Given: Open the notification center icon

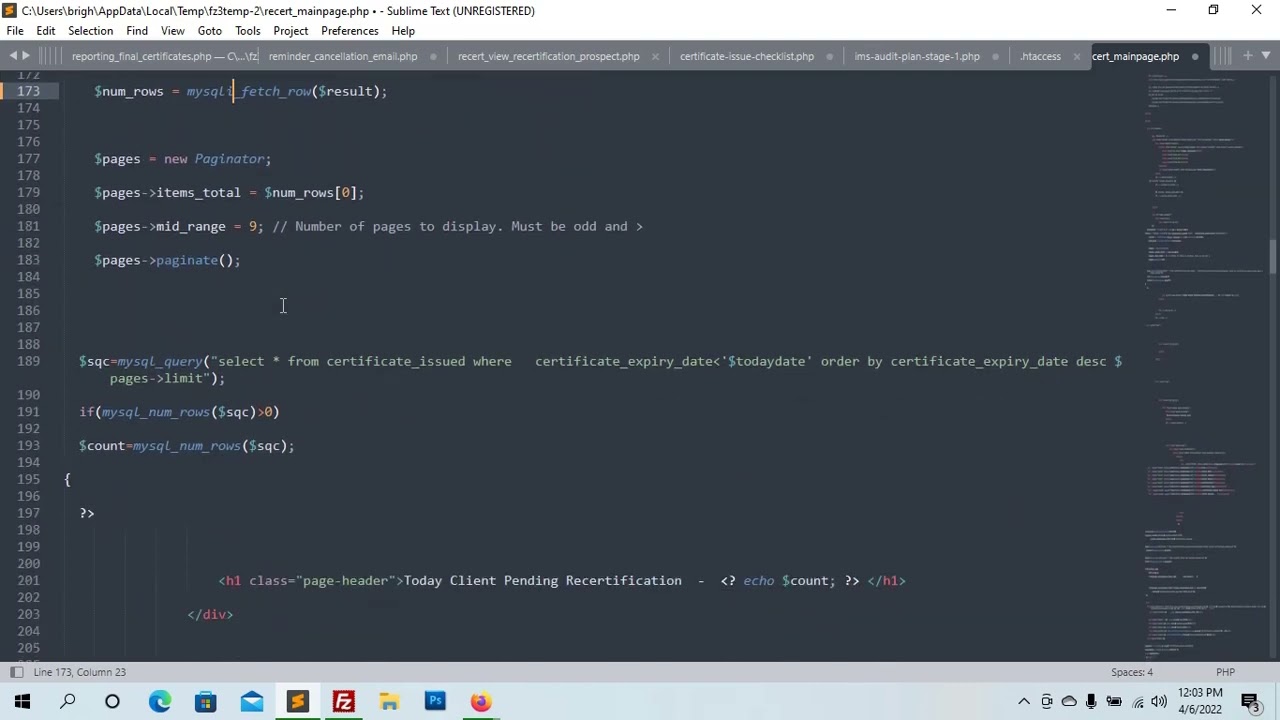Looking at the screenshot, I should coord(1250,701).
